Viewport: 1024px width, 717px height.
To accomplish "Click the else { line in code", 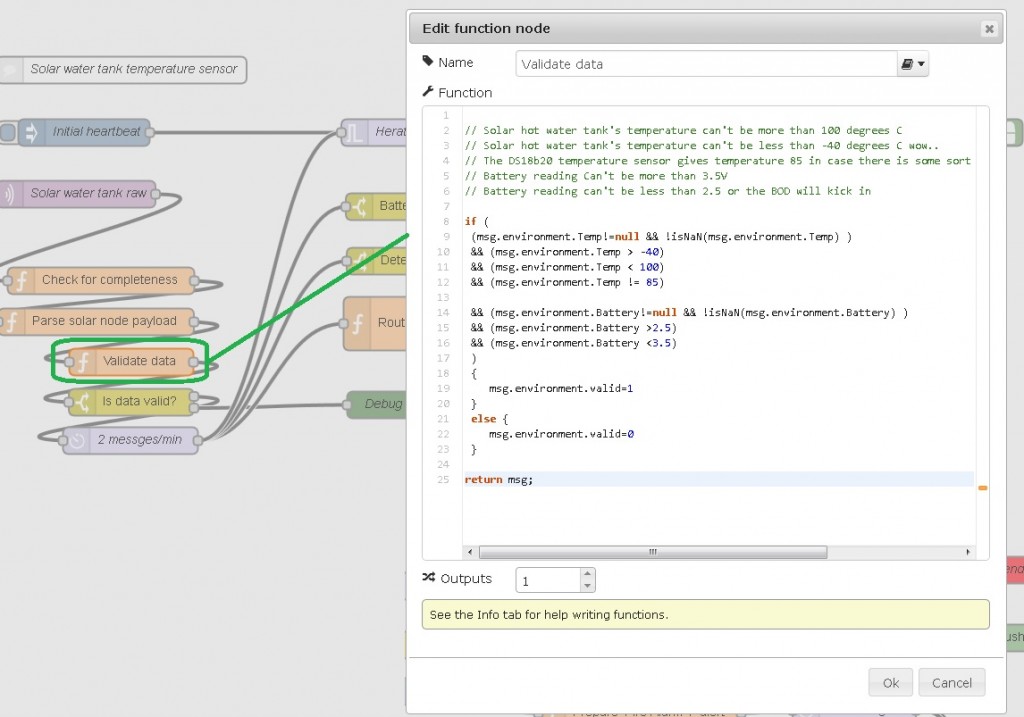I will [x=489, y=419].
